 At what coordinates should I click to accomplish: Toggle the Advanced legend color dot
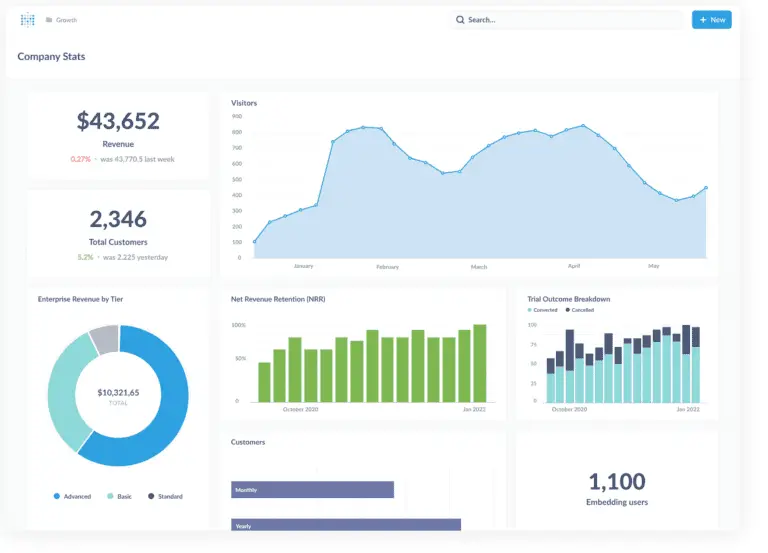pos(57,496)
